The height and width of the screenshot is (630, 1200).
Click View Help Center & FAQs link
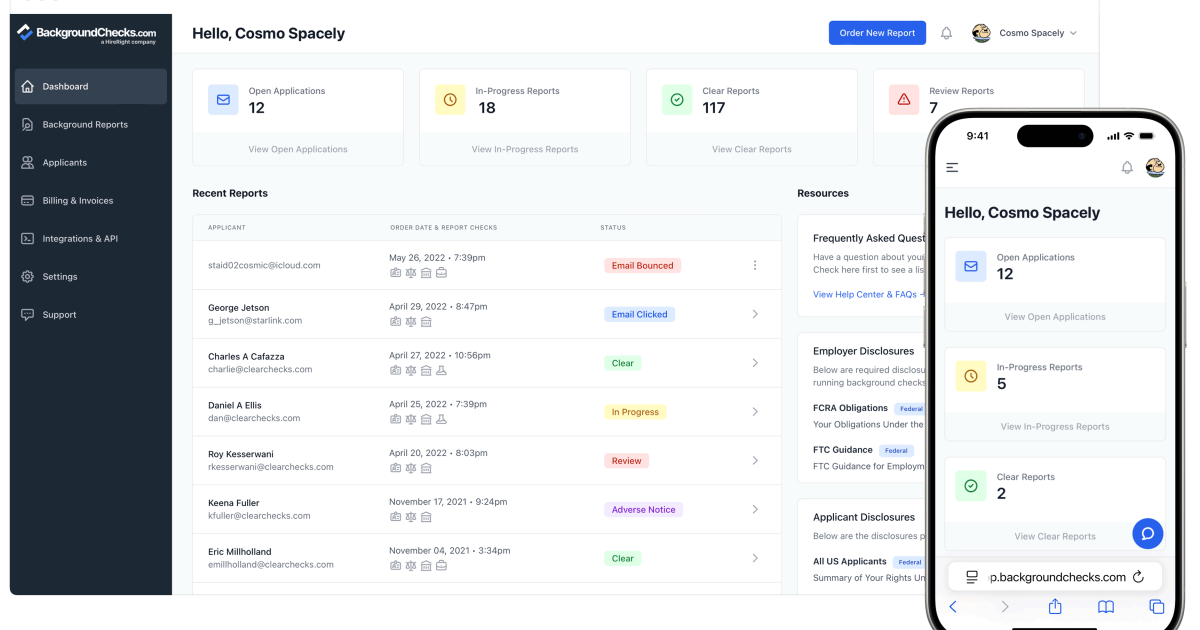point(866,295)
